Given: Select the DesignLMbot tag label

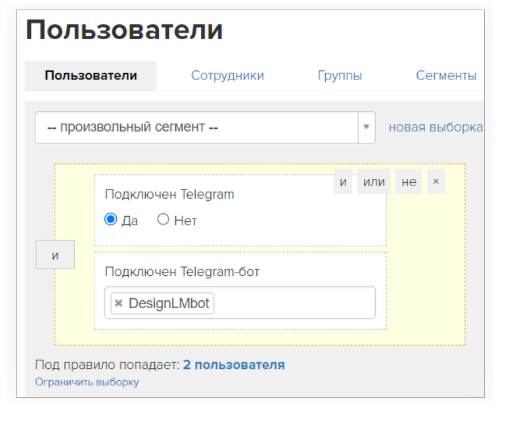Looking at the screenshot, I should click(169, 303).
